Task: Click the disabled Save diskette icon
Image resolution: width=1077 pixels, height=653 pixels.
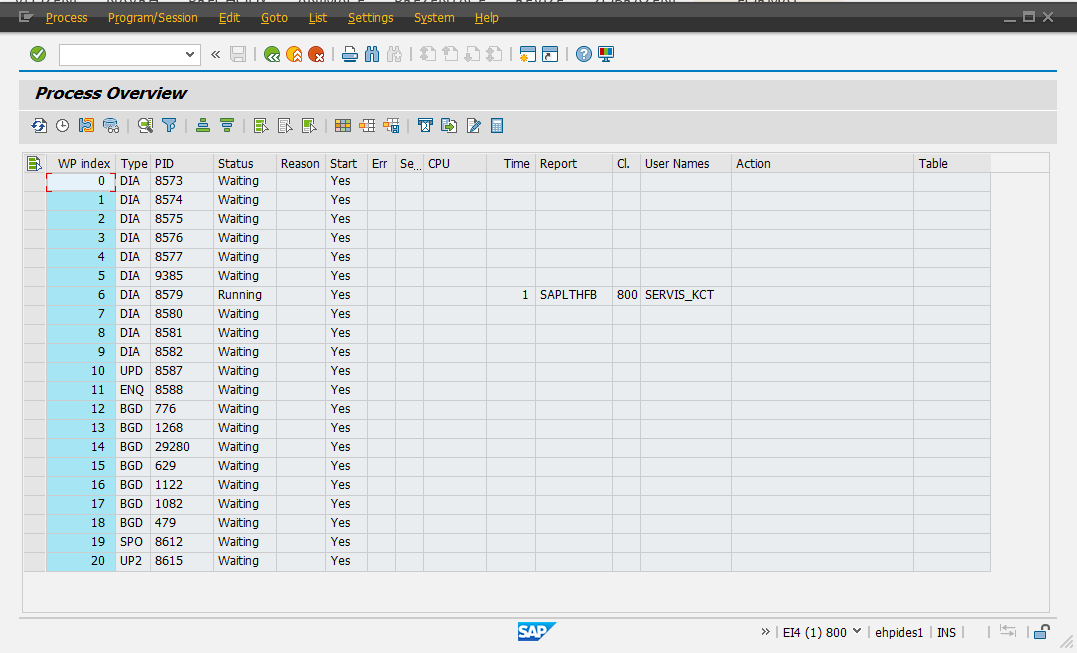Action: [238, 54]
